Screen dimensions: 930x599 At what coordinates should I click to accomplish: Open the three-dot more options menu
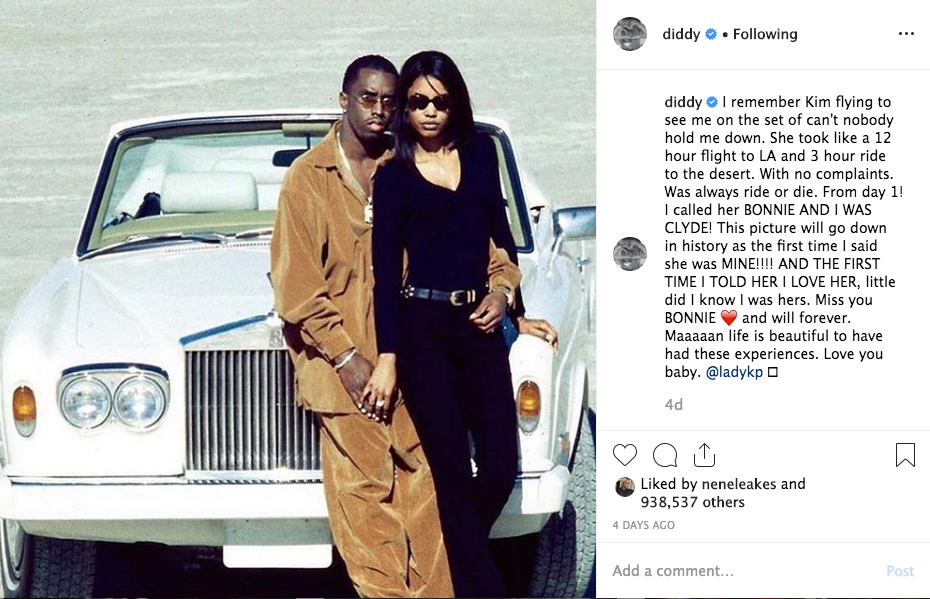coord(906,34)
